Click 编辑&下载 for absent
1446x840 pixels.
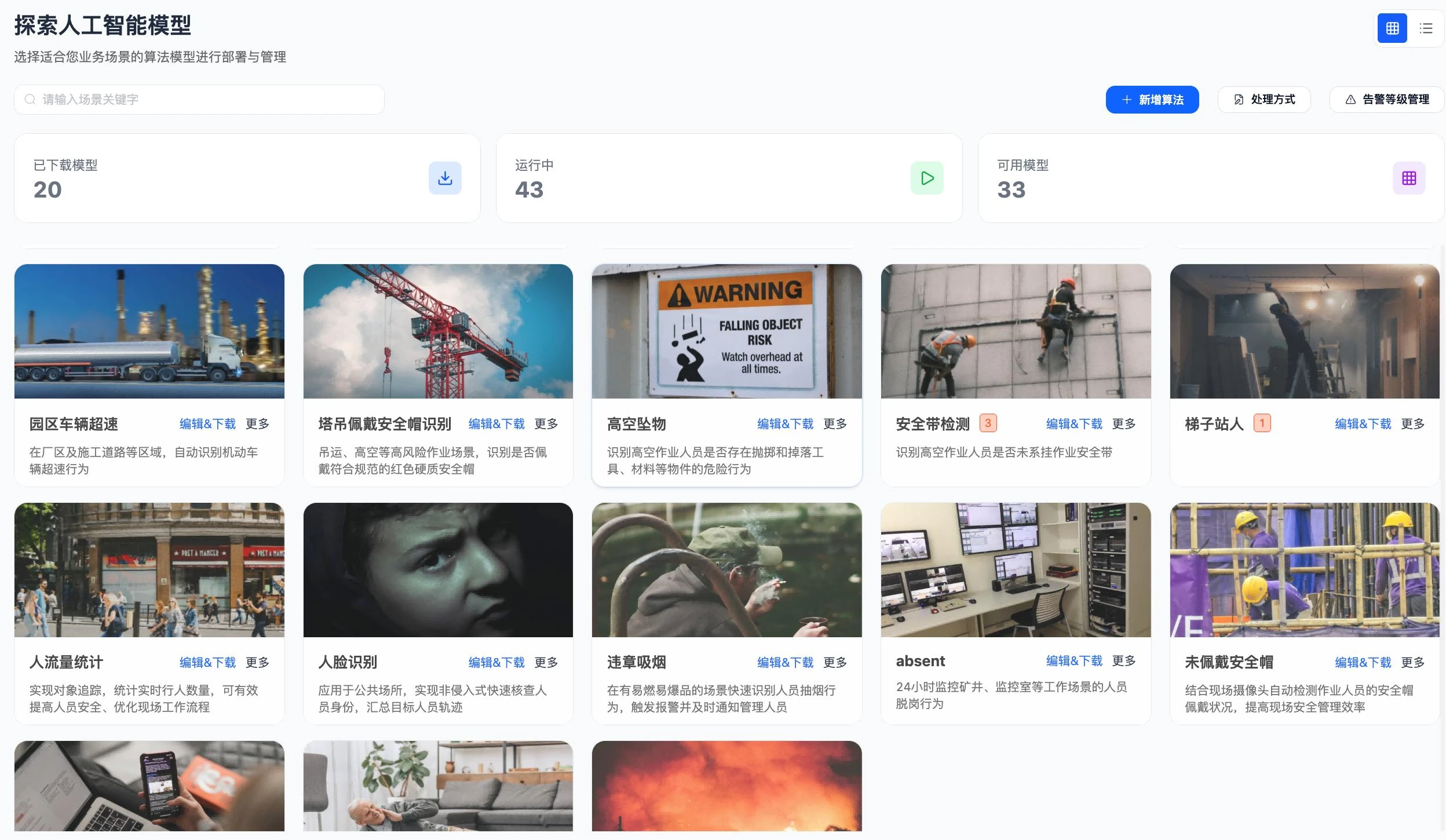1074,661
